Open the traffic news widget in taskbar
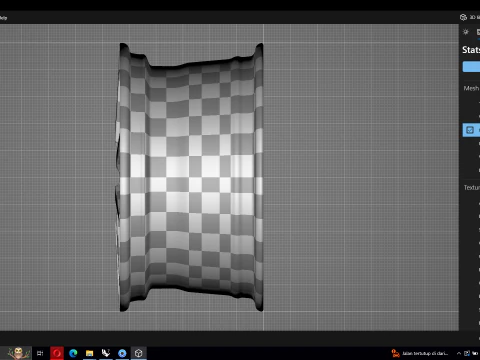The image size is (480, 360). 420,353
